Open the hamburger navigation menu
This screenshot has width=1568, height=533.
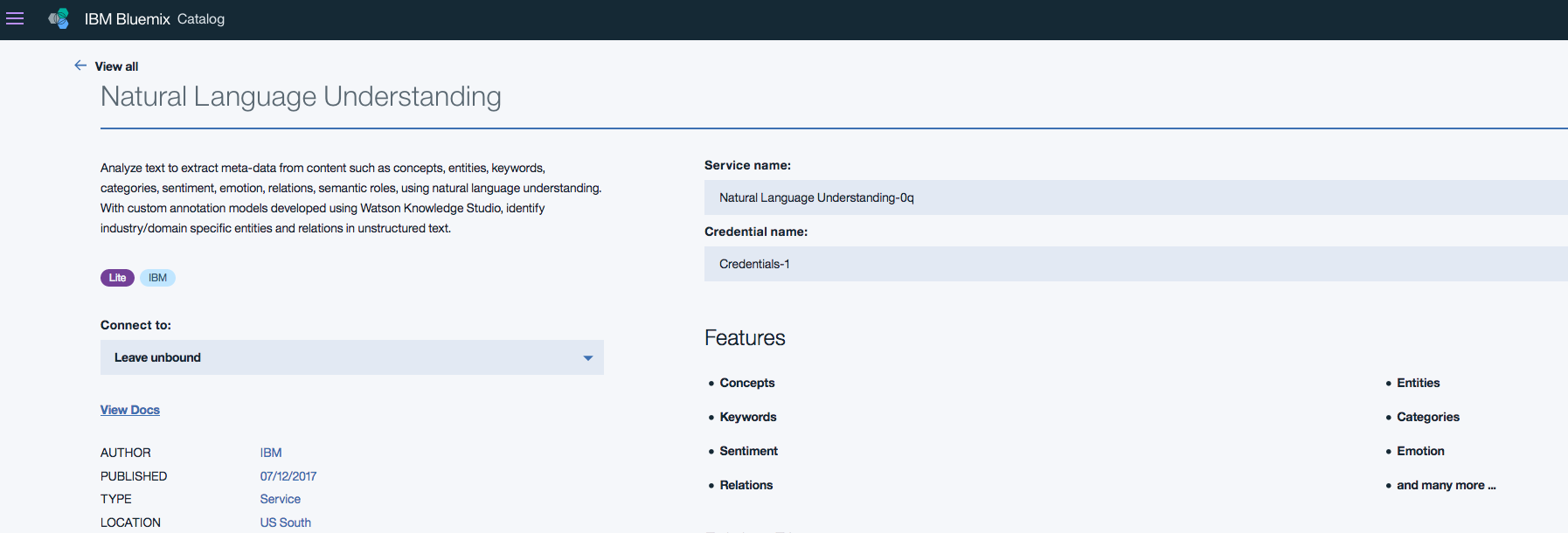tap(15, 18)
